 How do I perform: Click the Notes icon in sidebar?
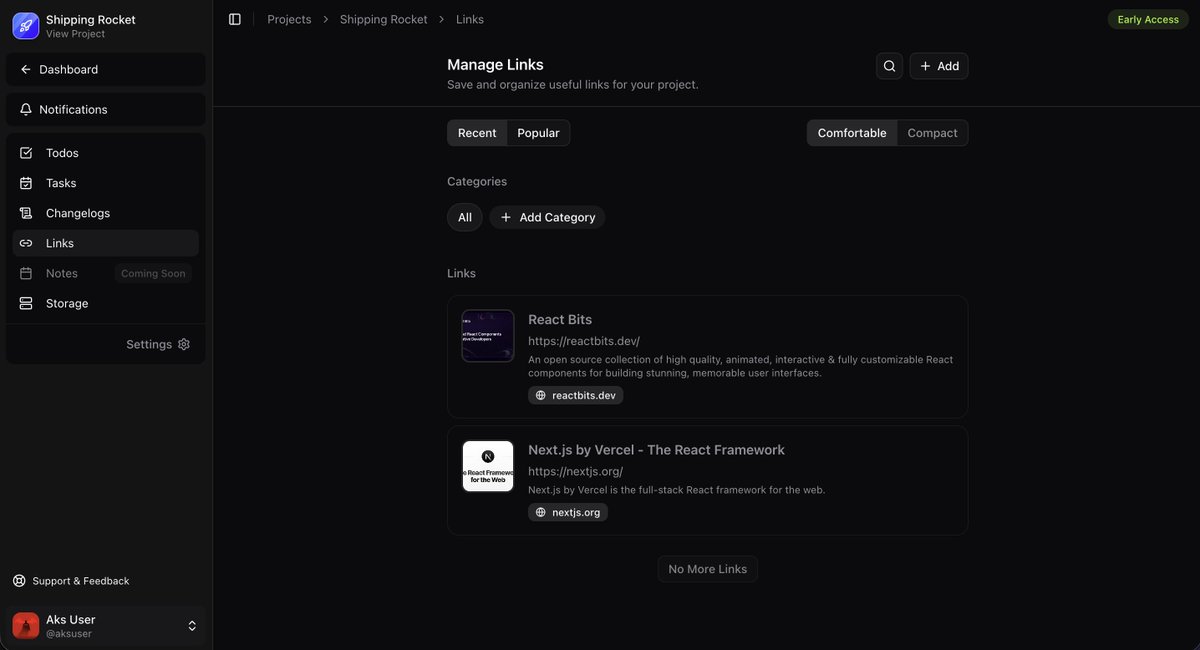[x=26, y=273]
